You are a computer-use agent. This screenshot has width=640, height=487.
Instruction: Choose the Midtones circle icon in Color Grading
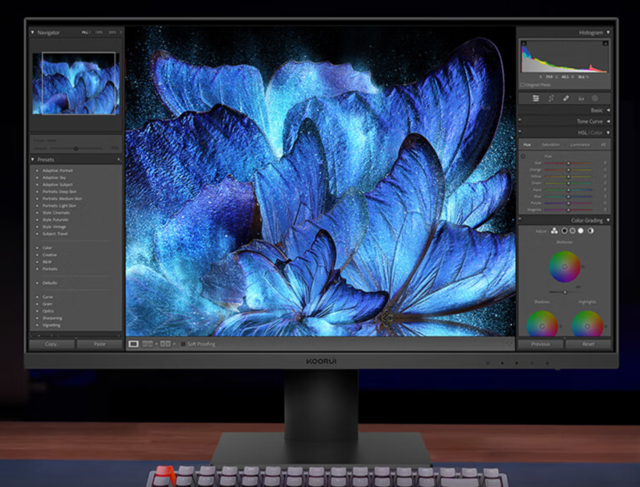coord(572,231)
